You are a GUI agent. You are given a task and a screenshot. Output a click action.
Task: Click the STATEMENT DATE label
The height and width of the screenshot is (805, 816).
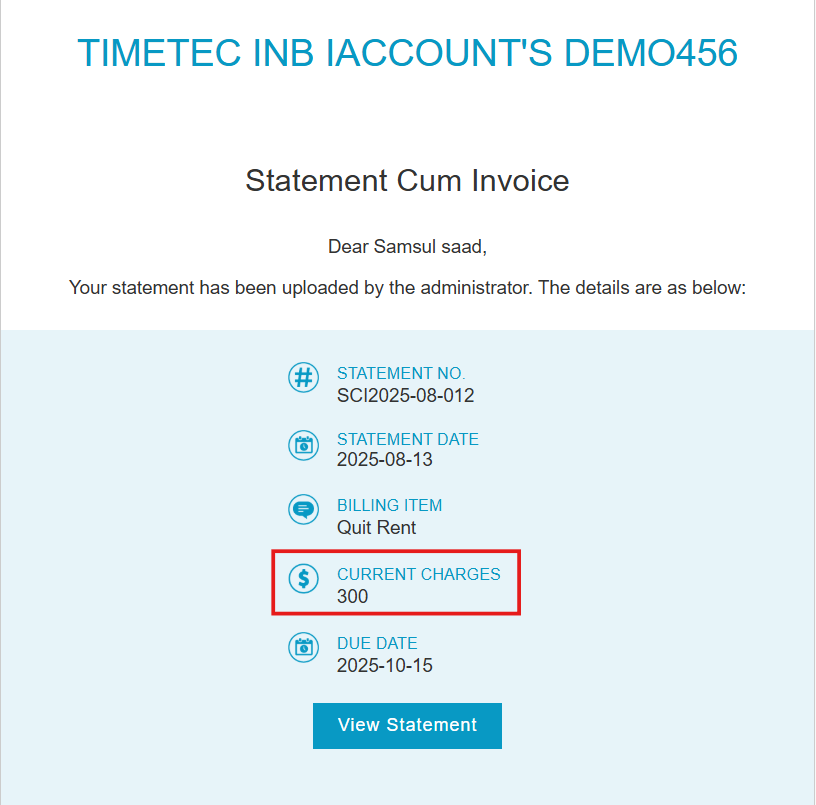click(407, 439)
